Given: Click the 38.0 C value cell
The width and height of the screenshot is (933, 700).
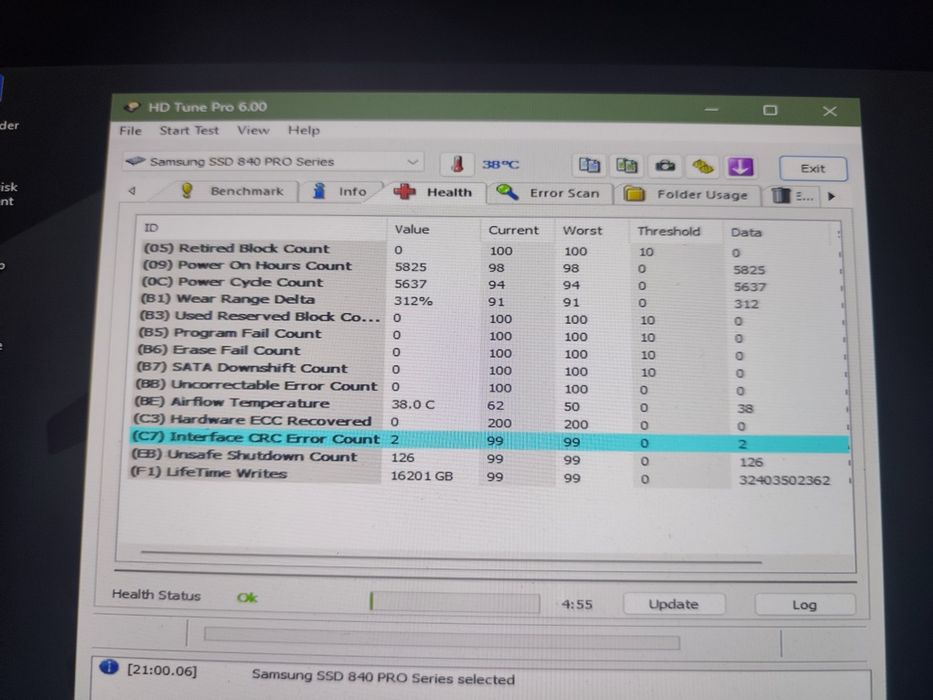Looking at the screenshot, I should 413,405.
